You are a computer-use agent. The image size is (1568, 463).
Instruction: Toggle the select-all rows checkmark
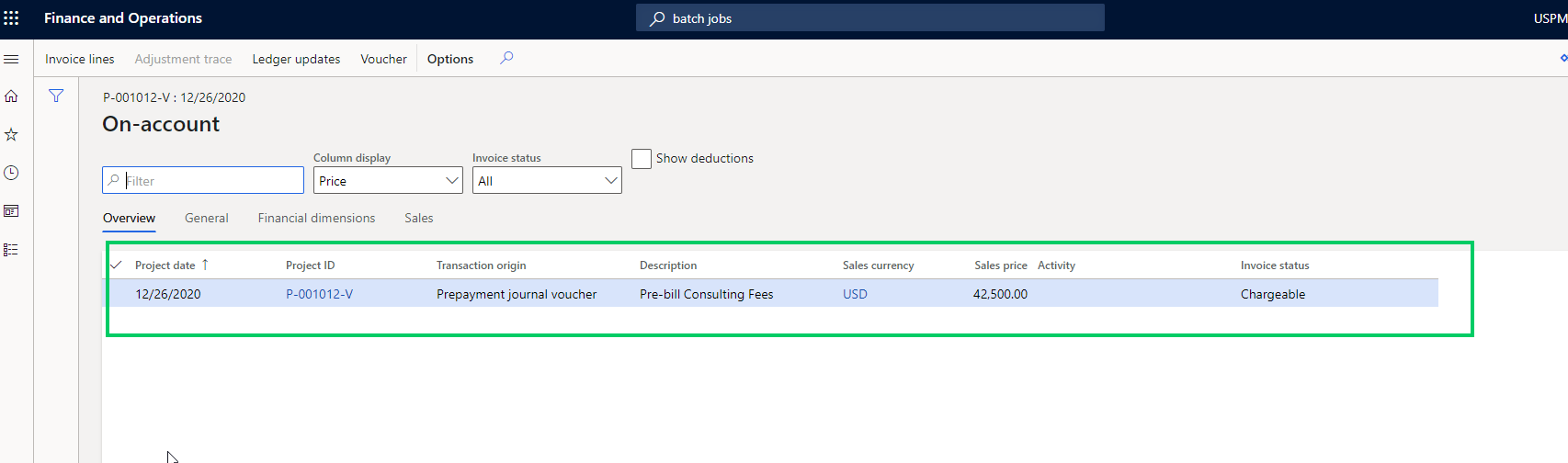[117, 265]
